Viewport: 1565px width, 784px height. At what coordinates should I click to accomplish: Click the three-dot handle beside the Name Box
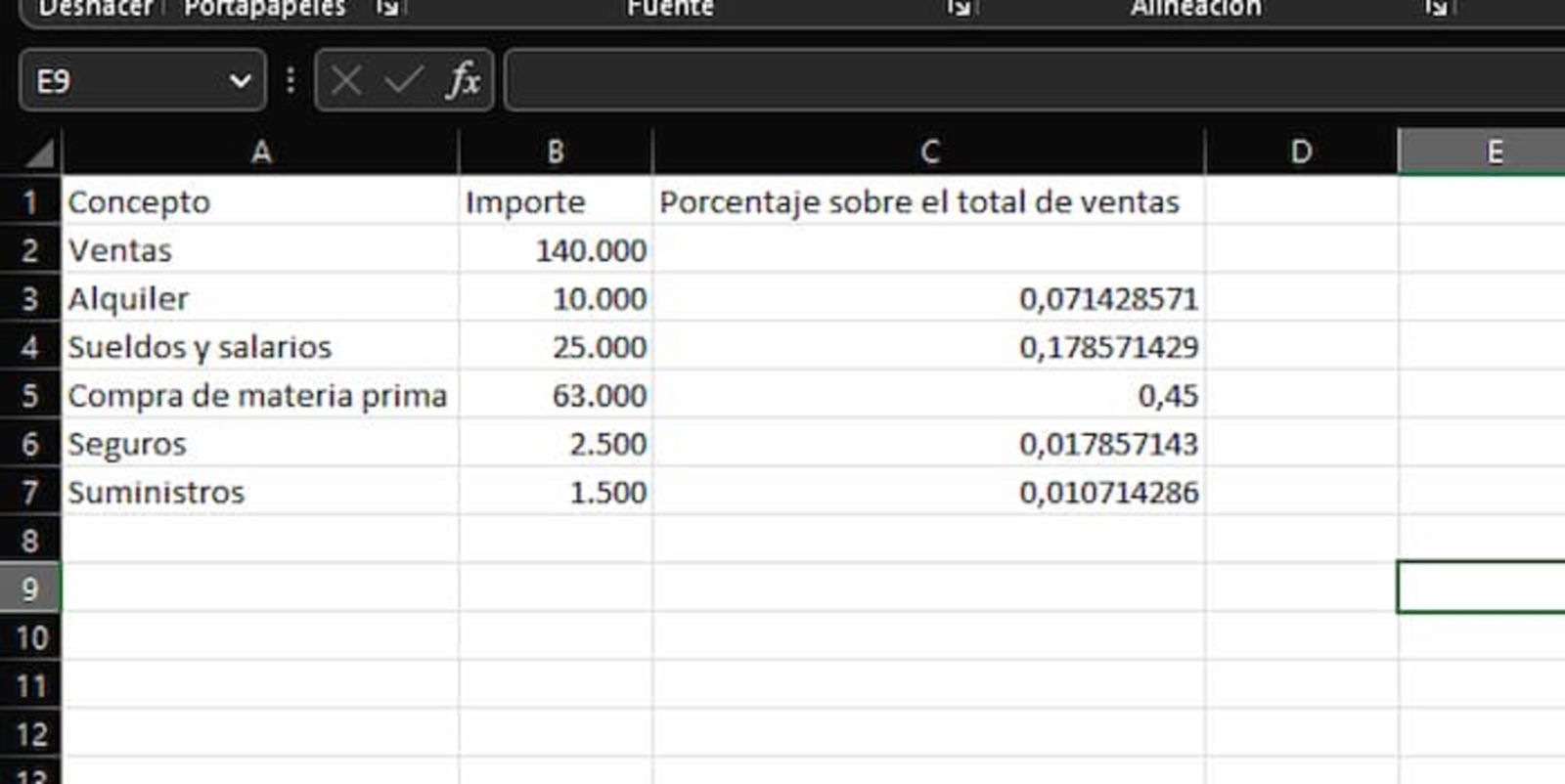tap(291, 80)
